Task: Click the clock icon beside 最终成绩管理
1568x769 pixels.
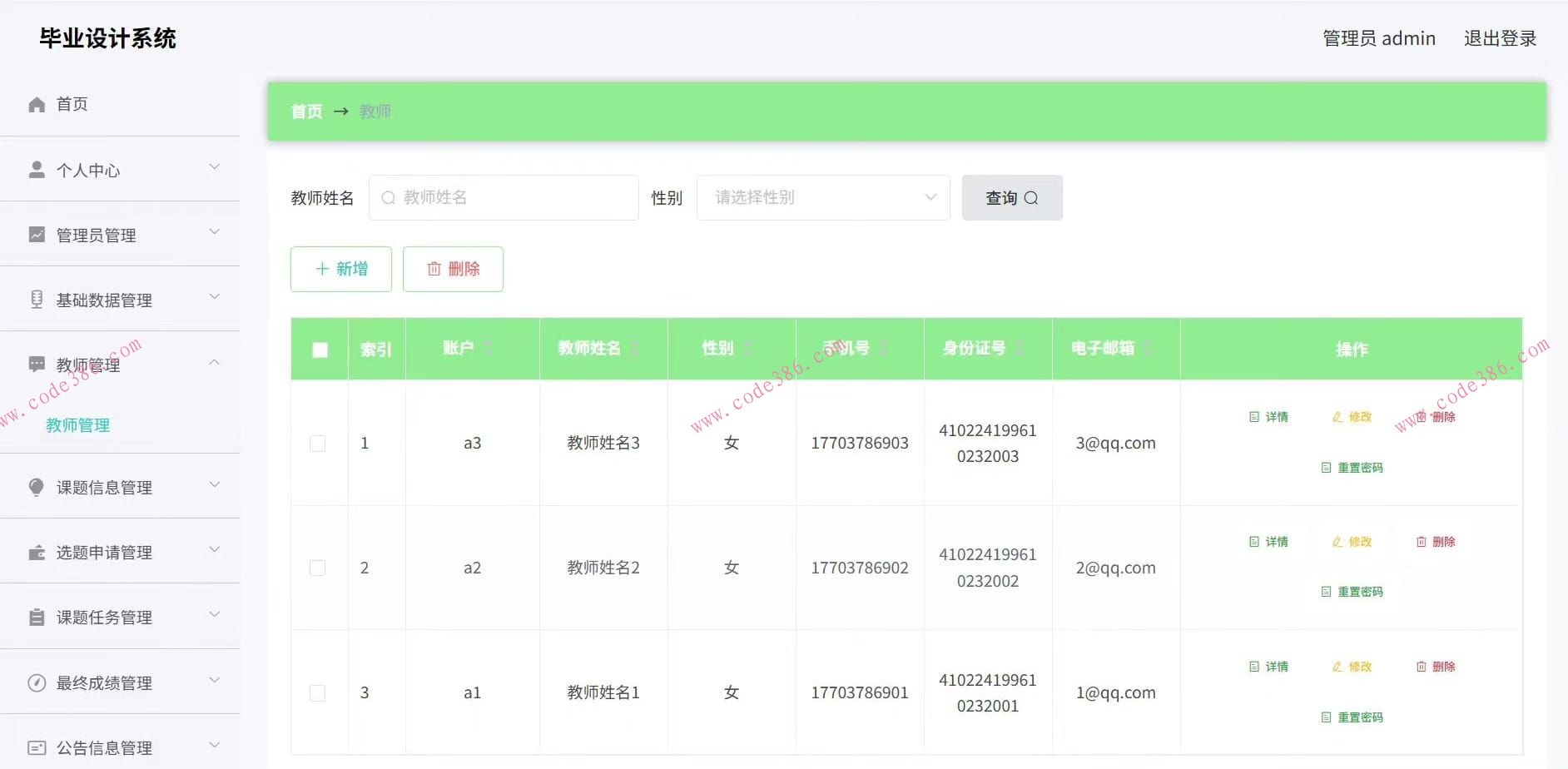Action: click(37, 682)
